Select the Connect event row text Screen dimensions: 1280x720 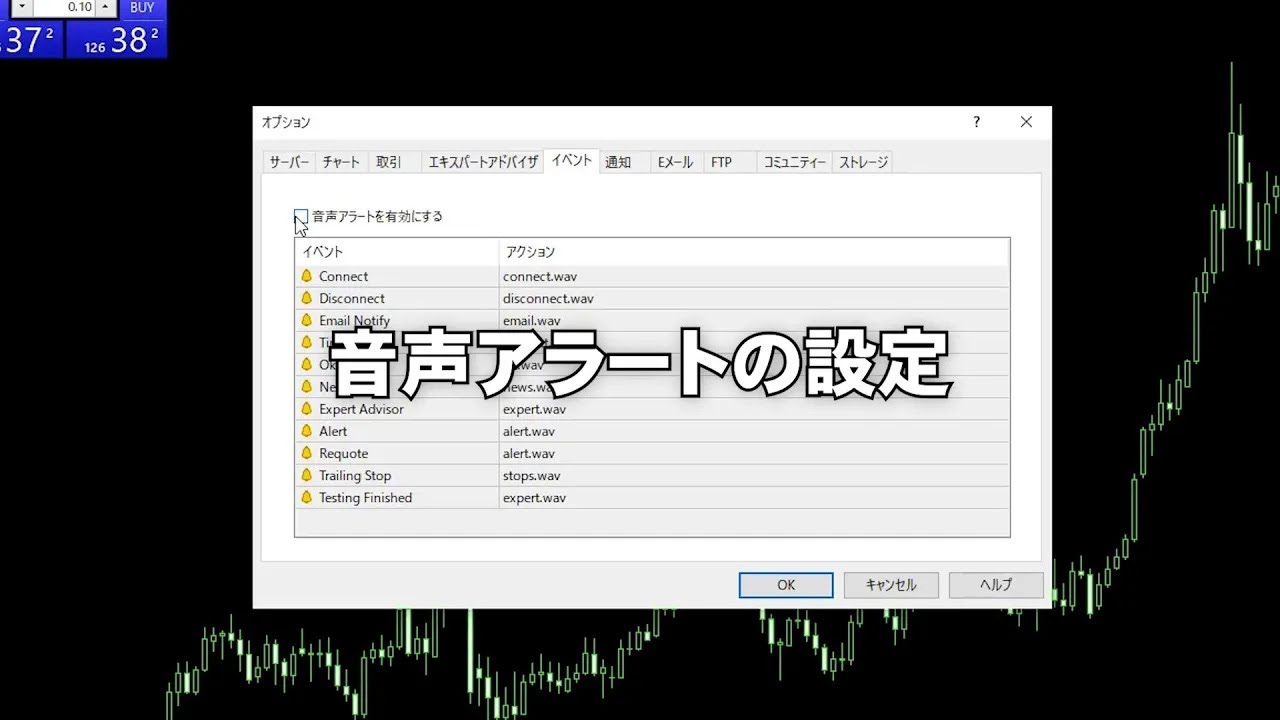[x=343, y=276]
